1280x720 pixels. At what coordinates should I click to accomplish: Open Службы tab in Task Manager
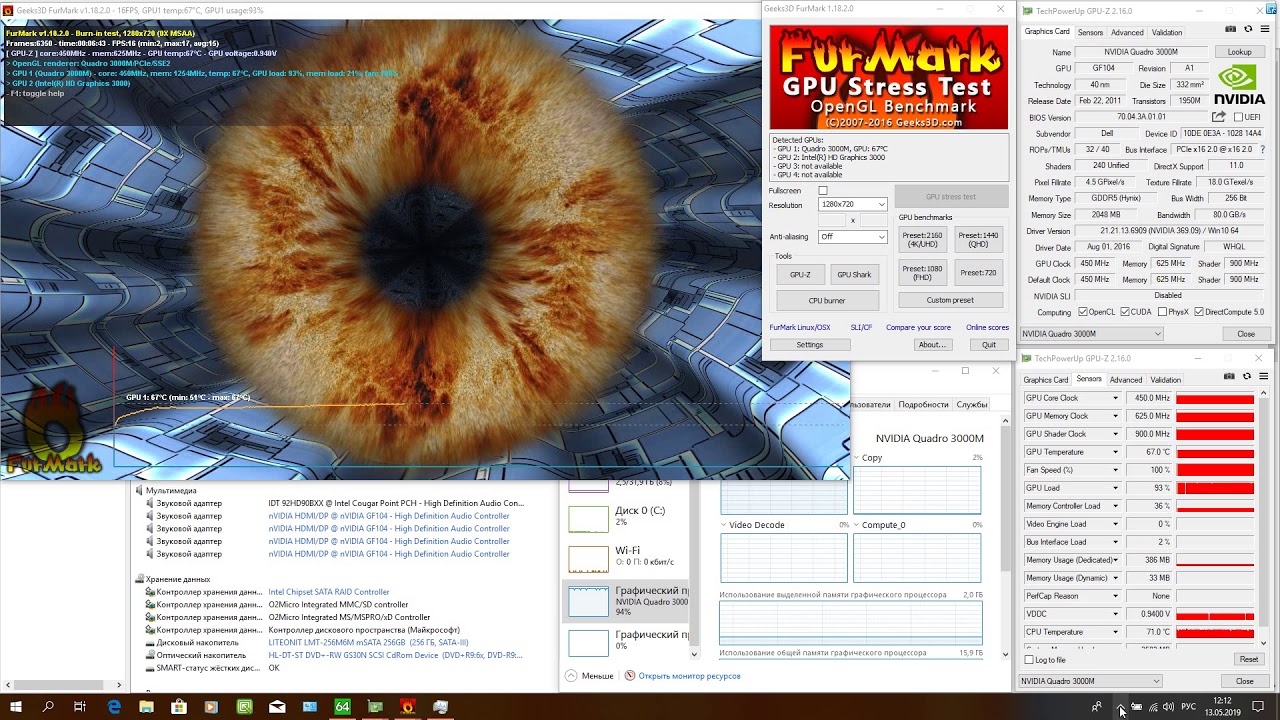pos(972,404)
